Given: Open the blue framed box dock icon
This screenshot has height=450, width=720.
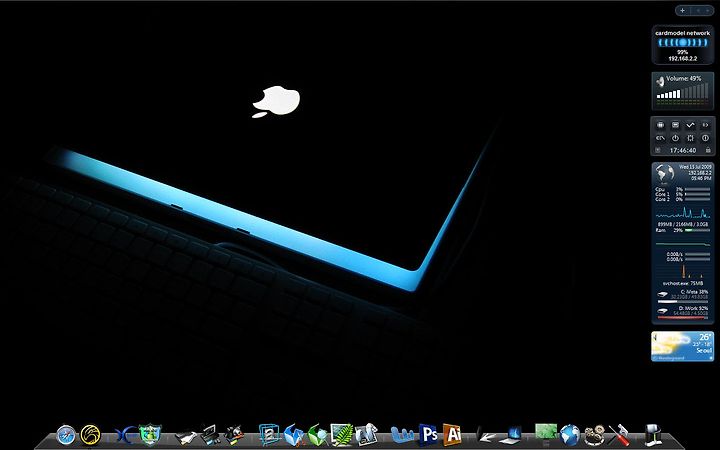Looking at the screenshot, I should click(x=270, y=434).
